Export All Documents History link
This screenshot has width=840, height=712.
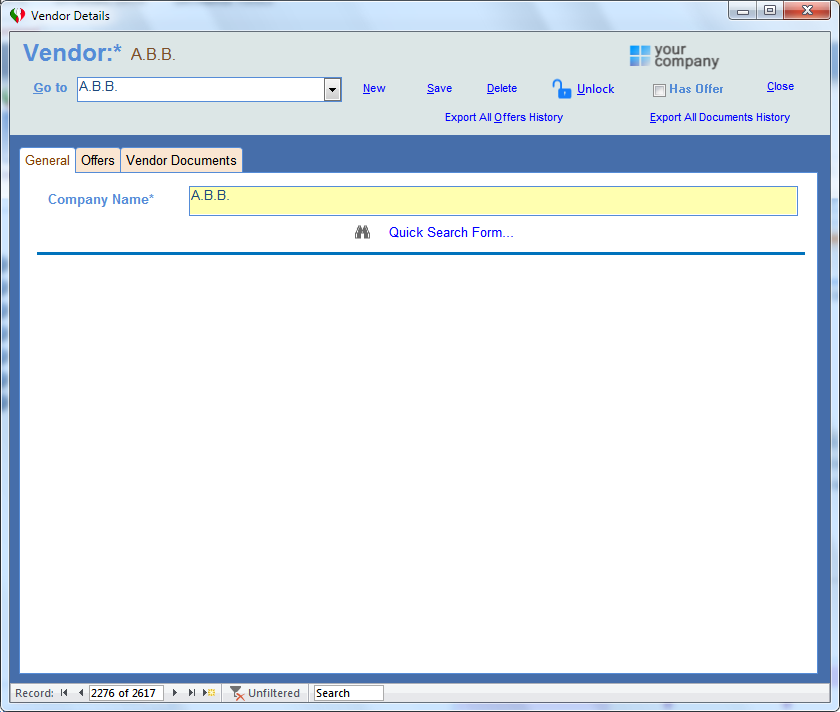point(719,117)
